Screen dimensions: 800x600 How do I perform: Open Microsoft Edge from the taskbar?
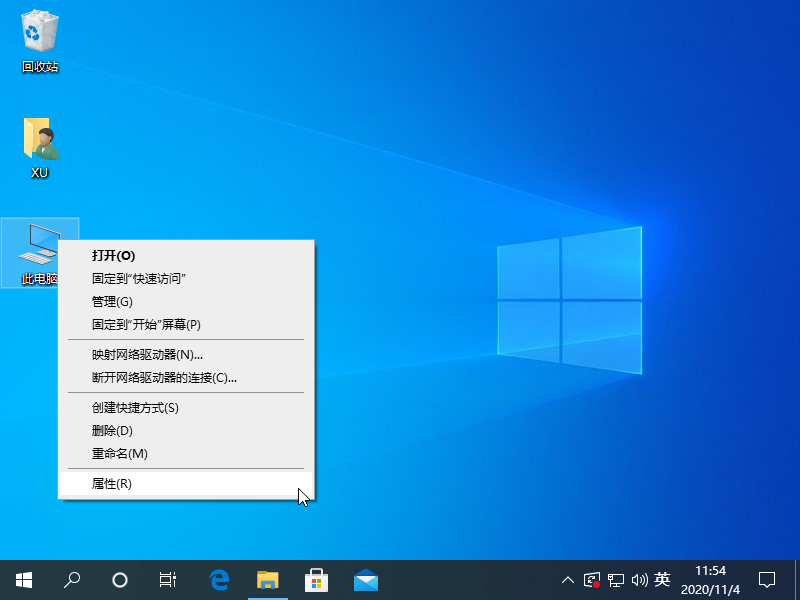coord(219,580)
